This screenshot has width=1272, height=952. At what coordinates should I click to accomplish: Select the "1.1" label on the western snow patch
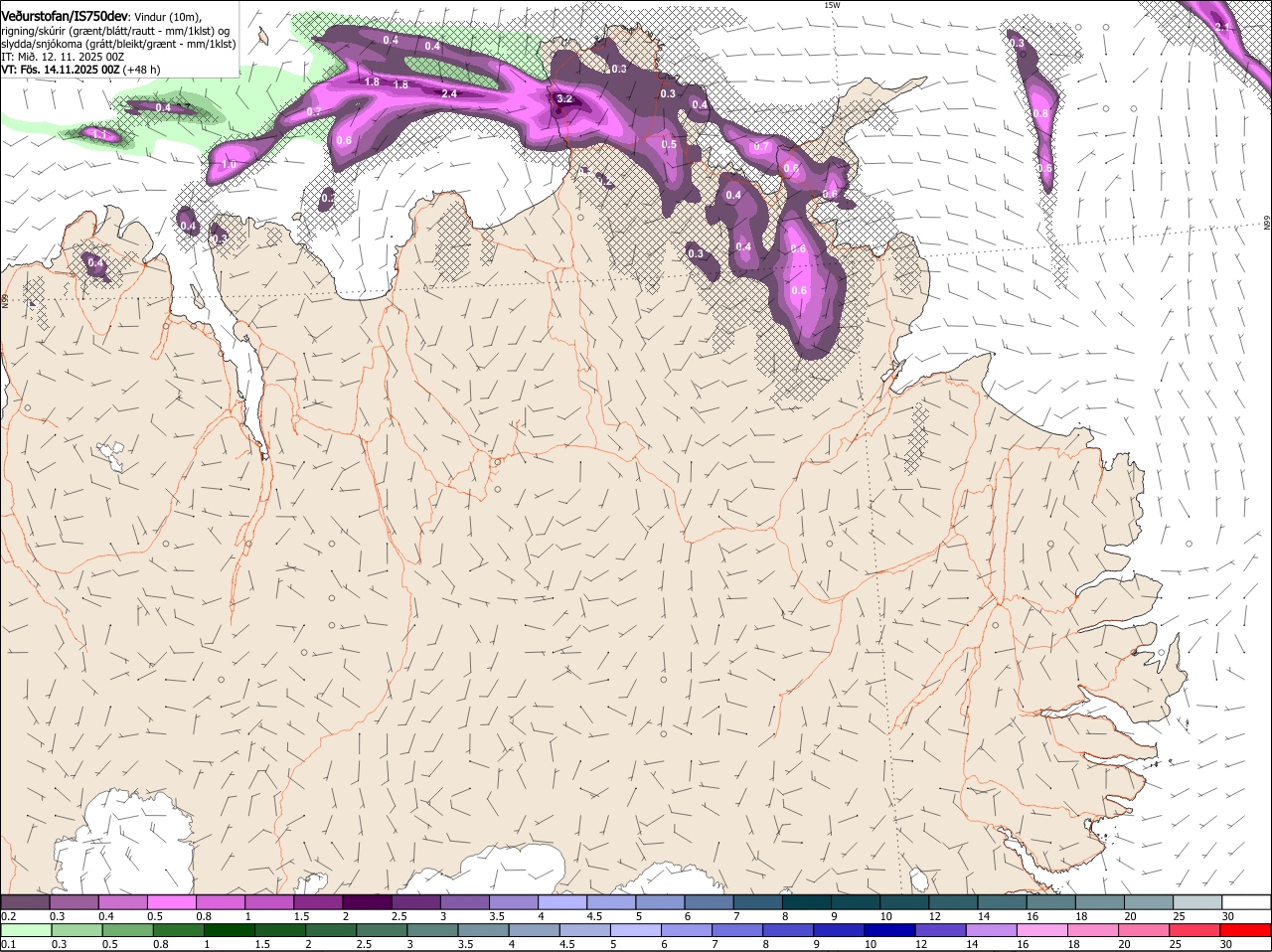coord(99,134)
